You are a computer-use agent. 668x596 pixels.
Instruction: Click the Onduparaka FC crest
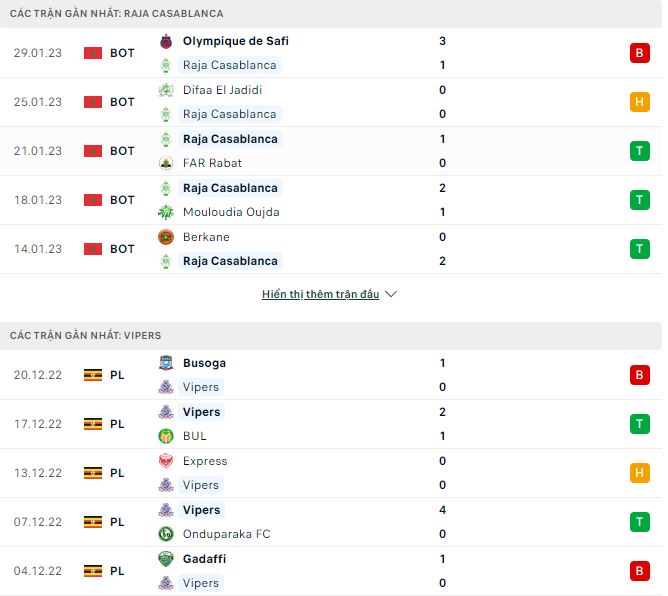coord(166,534)
